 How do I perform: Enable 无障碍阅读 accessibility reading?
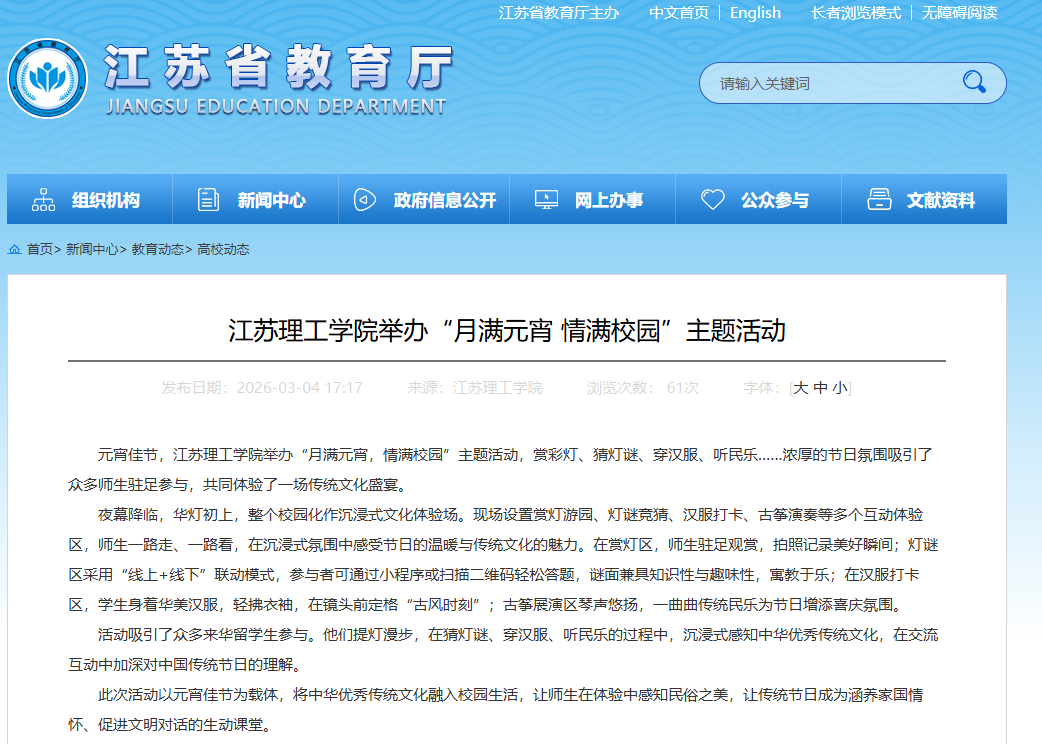959,13
